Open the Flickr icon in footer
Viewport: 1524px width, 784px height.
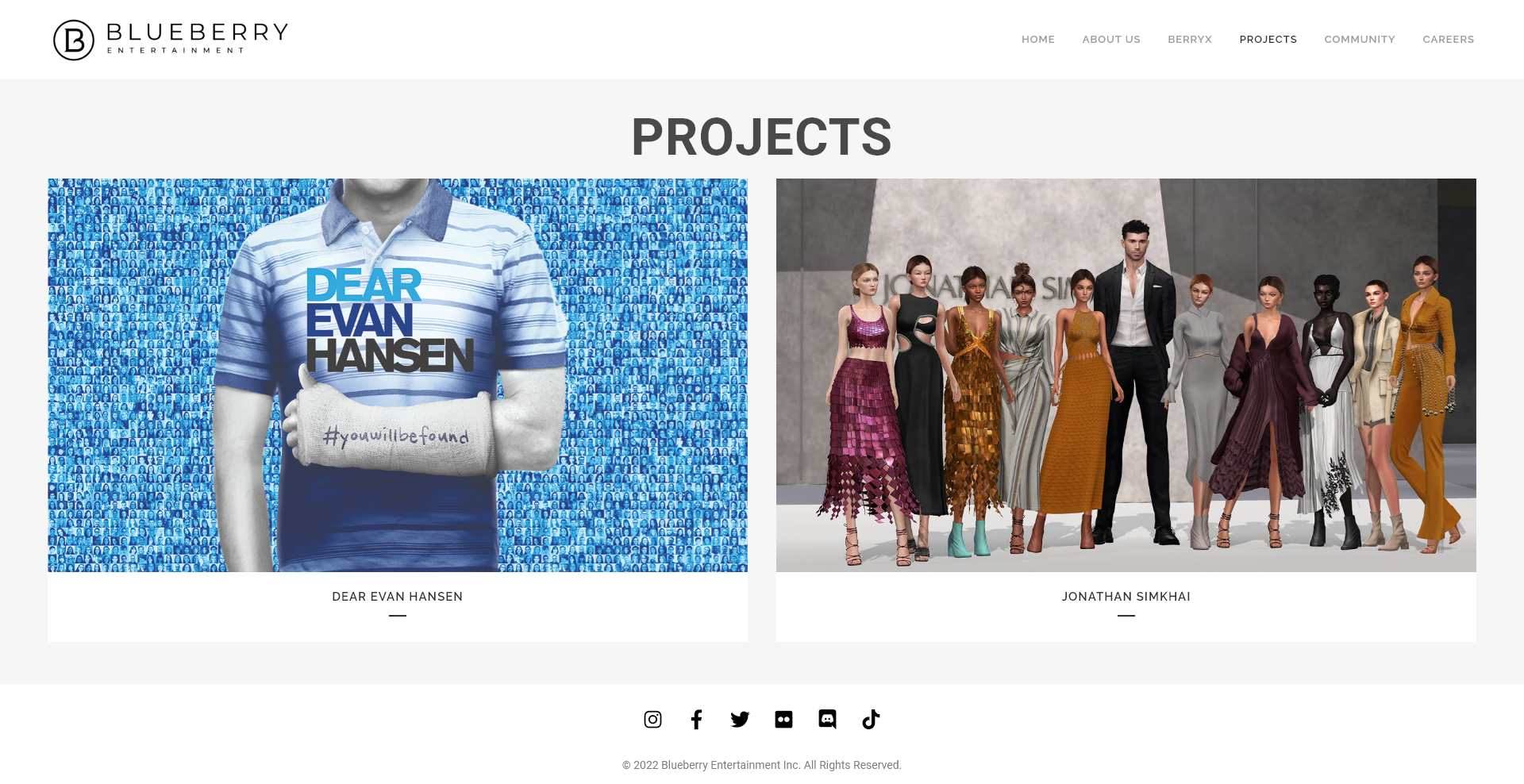(783, 720)
